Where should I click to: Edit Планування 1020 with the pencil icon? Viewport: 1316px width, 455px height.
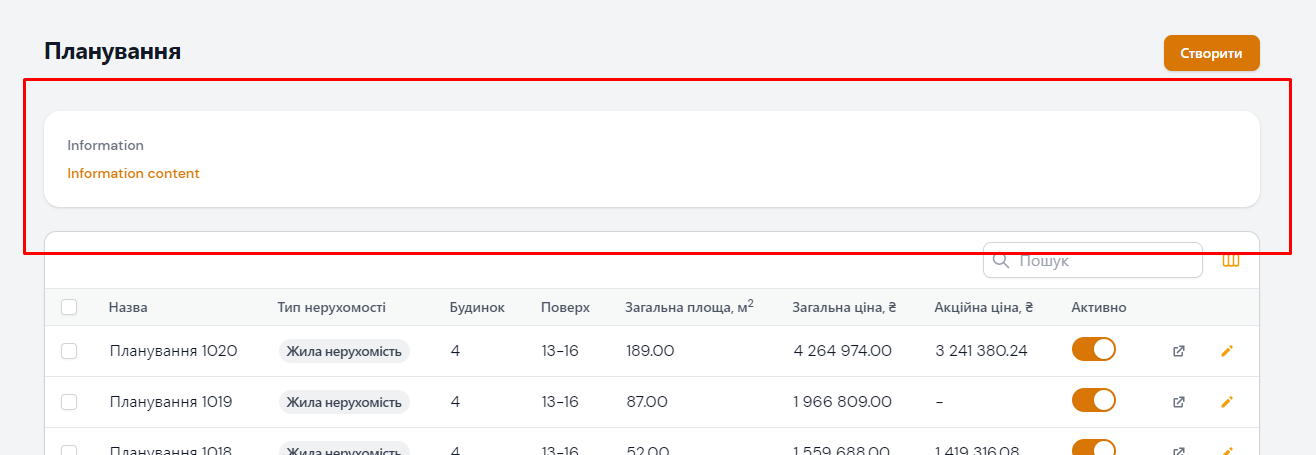pos(1227,351)
